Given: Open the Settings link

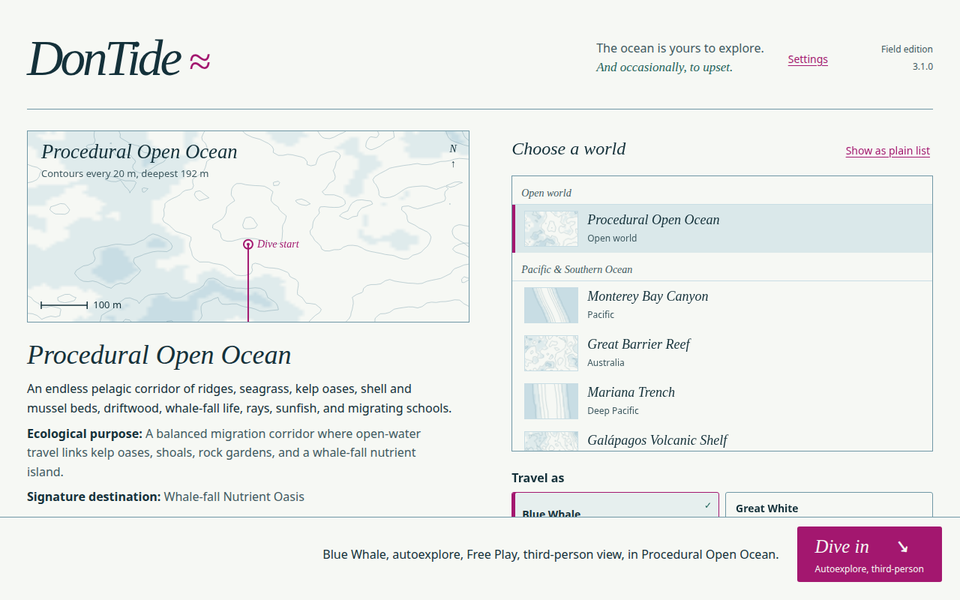Looking at the screenshot, I should [808, 59].
